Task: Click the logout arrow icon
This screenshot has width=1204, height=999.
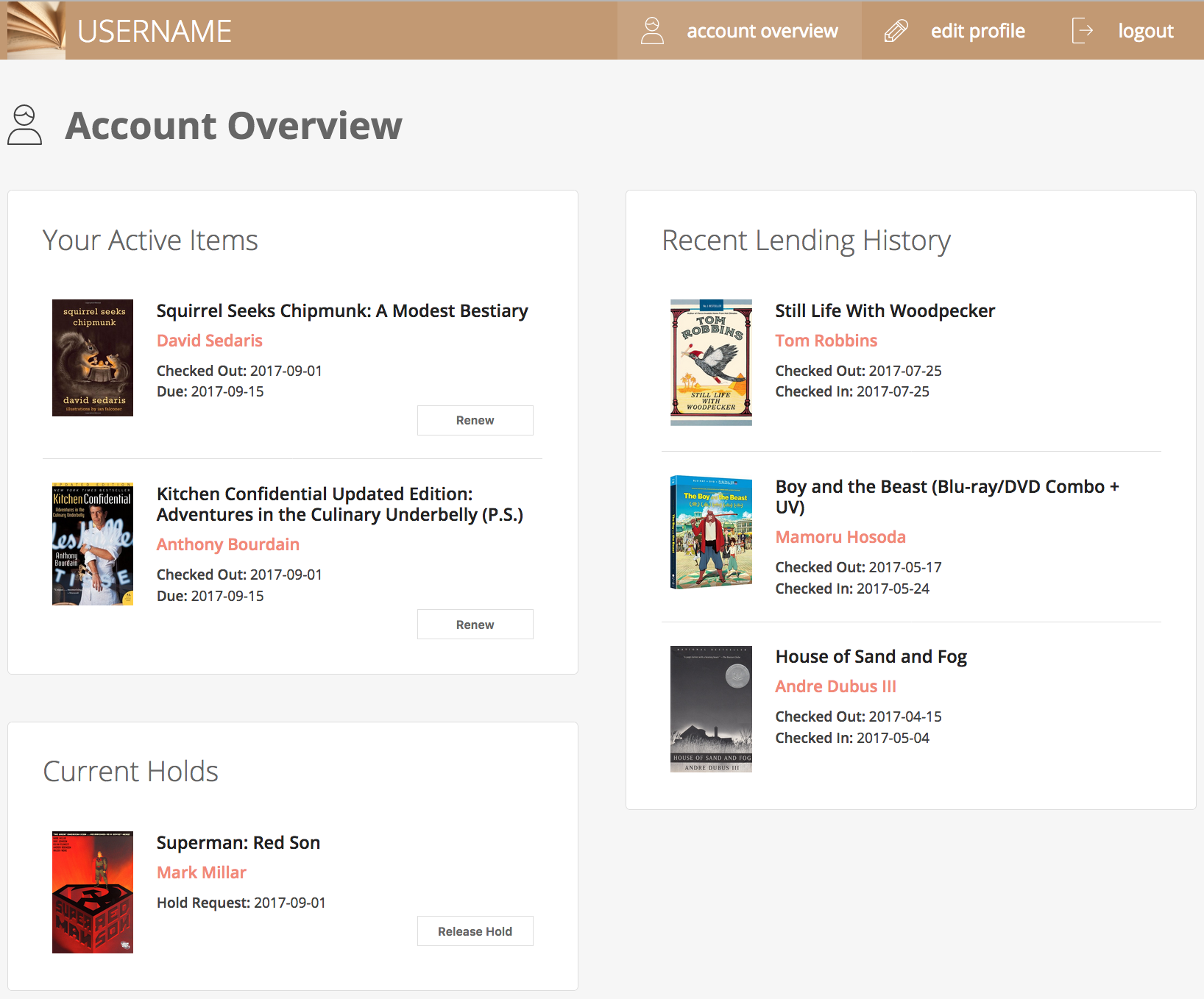Action: (1082, 31)
